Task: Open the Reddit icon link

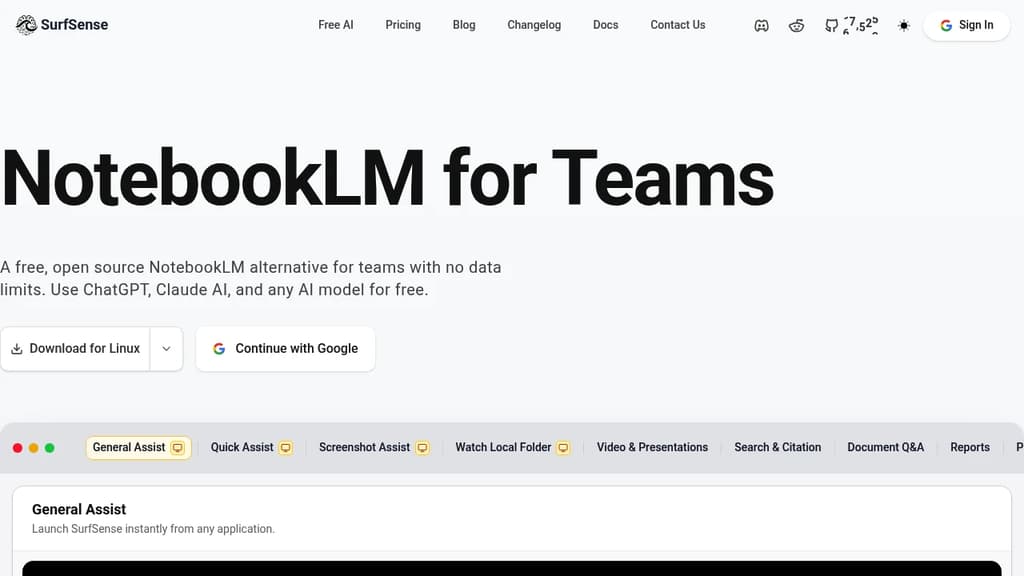Action: (796, 25)
